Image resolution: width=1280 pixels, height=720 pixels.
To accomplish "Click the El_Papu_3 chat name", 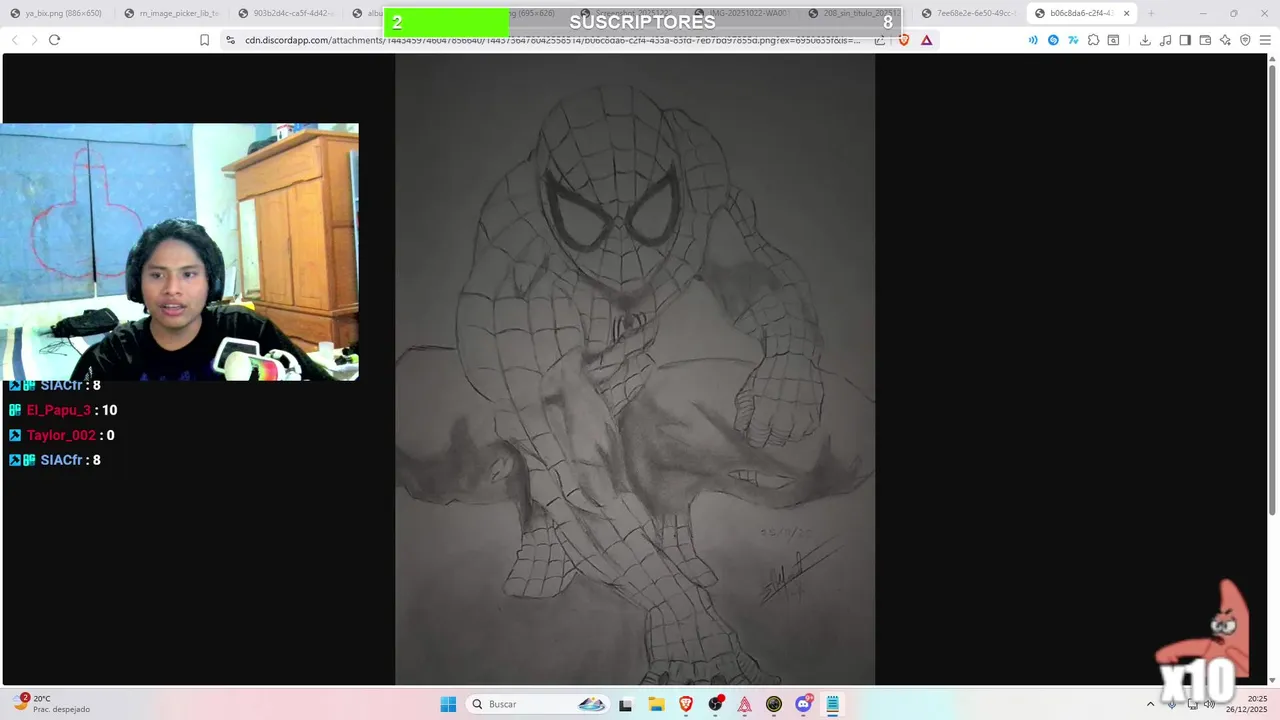I will pos(59,410).
